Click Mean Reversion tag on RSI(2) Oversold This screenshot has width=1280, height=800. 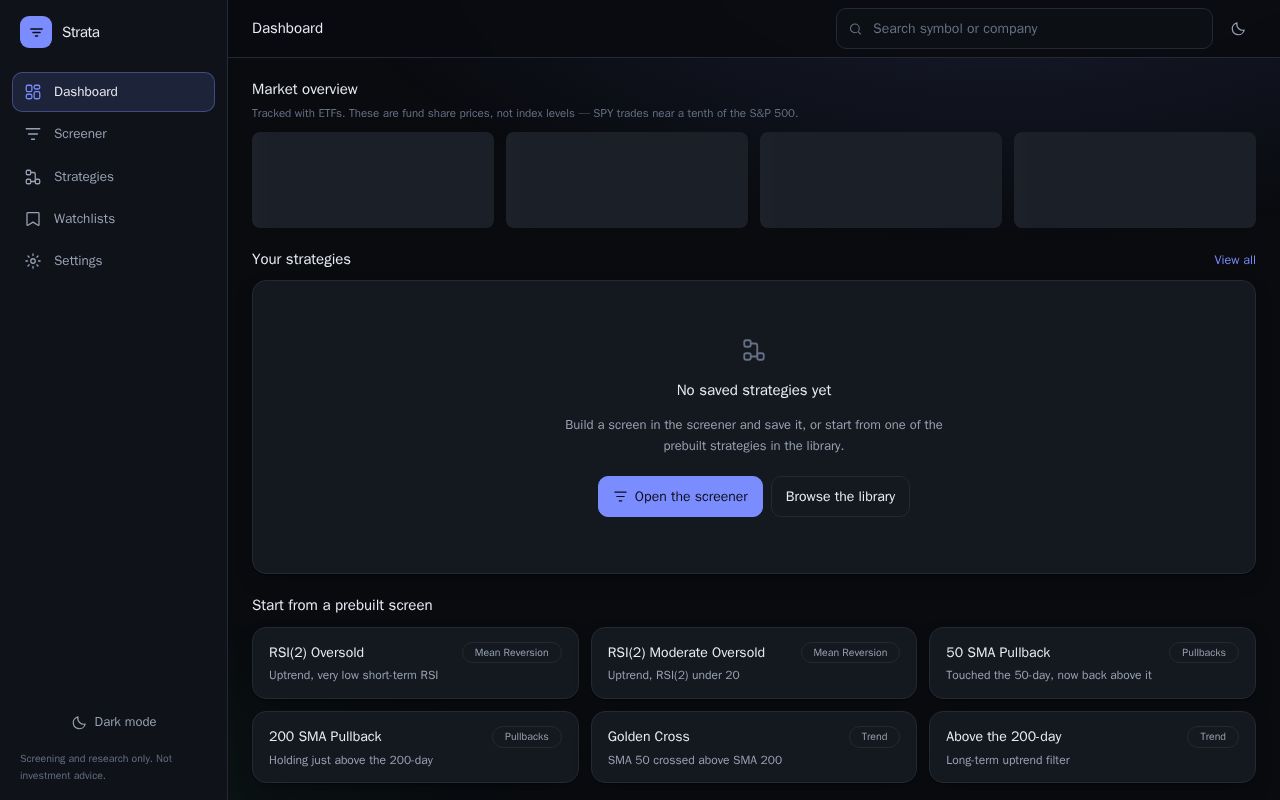click(511, 653)
